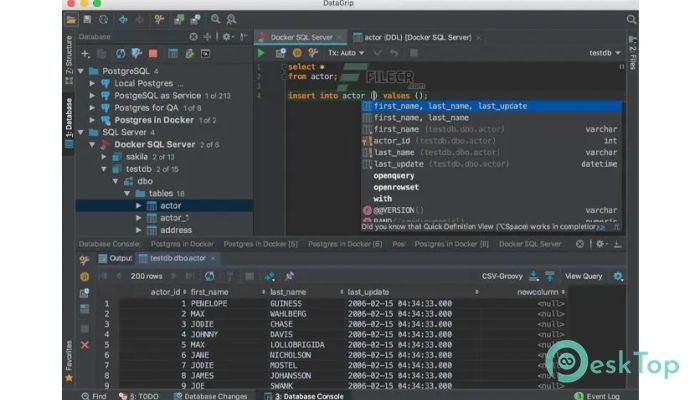Open the Find tool window
700x400 pixels.
[x=94, y=396]
